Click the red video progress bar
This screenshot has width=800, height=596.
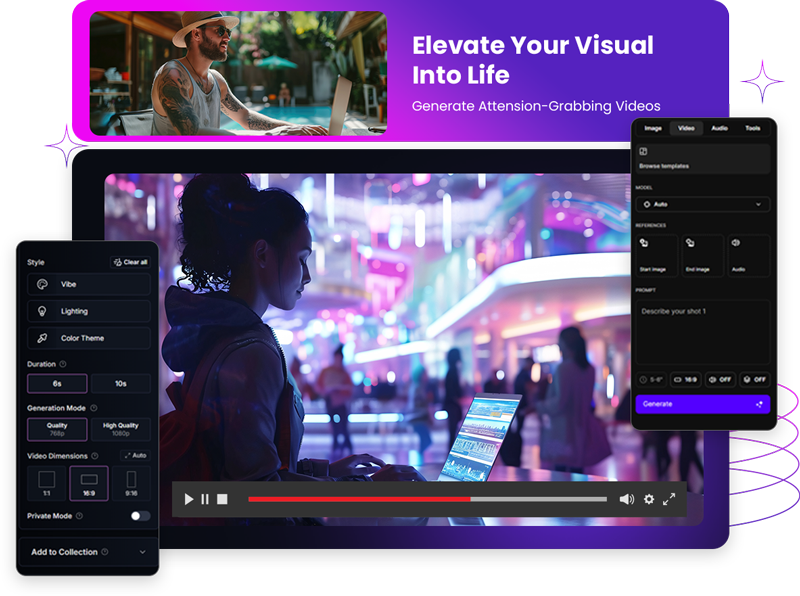(359, 499)
